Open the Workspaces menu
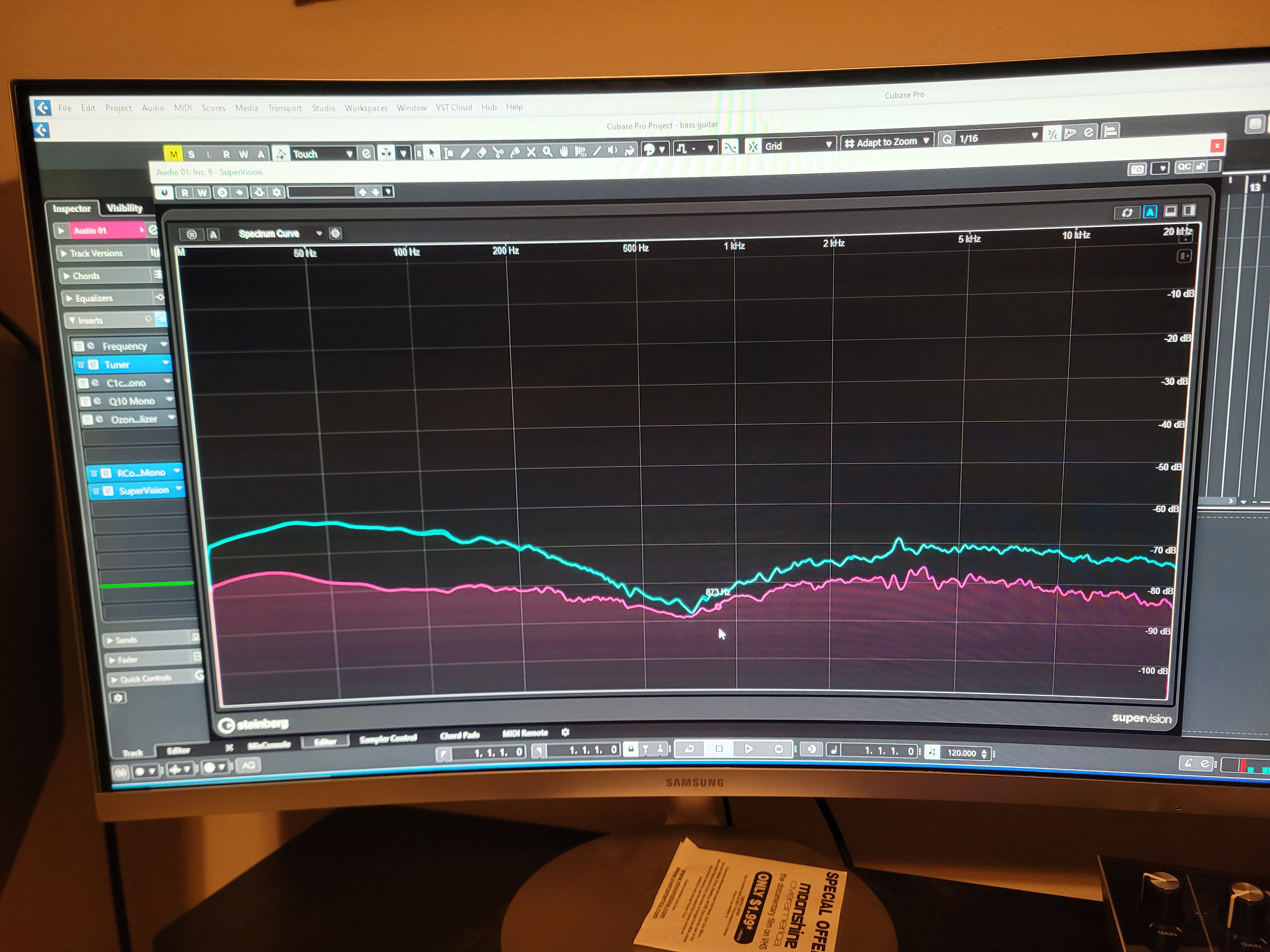 tap(366, 108)
